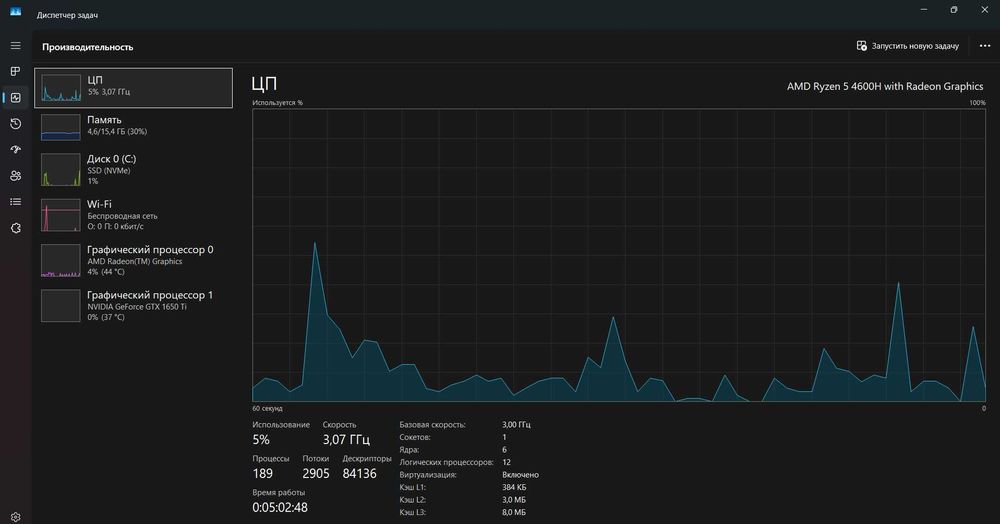Open the App history page icon
1000x524 pixels.
(x=15, y=124)
